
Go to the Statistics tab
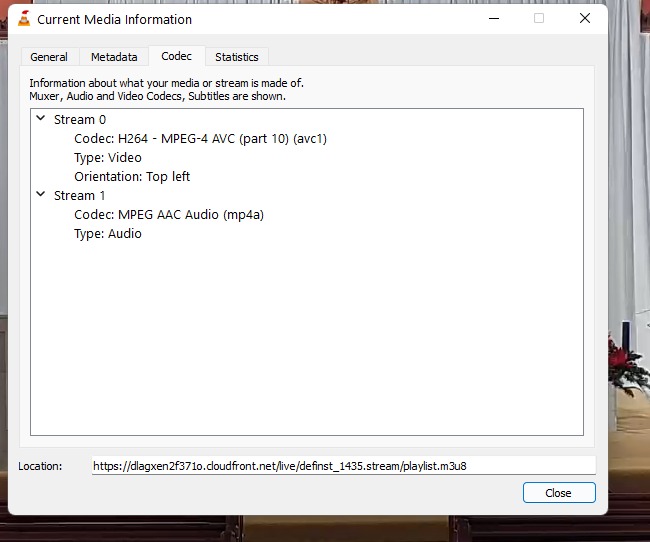click(237, 57)
